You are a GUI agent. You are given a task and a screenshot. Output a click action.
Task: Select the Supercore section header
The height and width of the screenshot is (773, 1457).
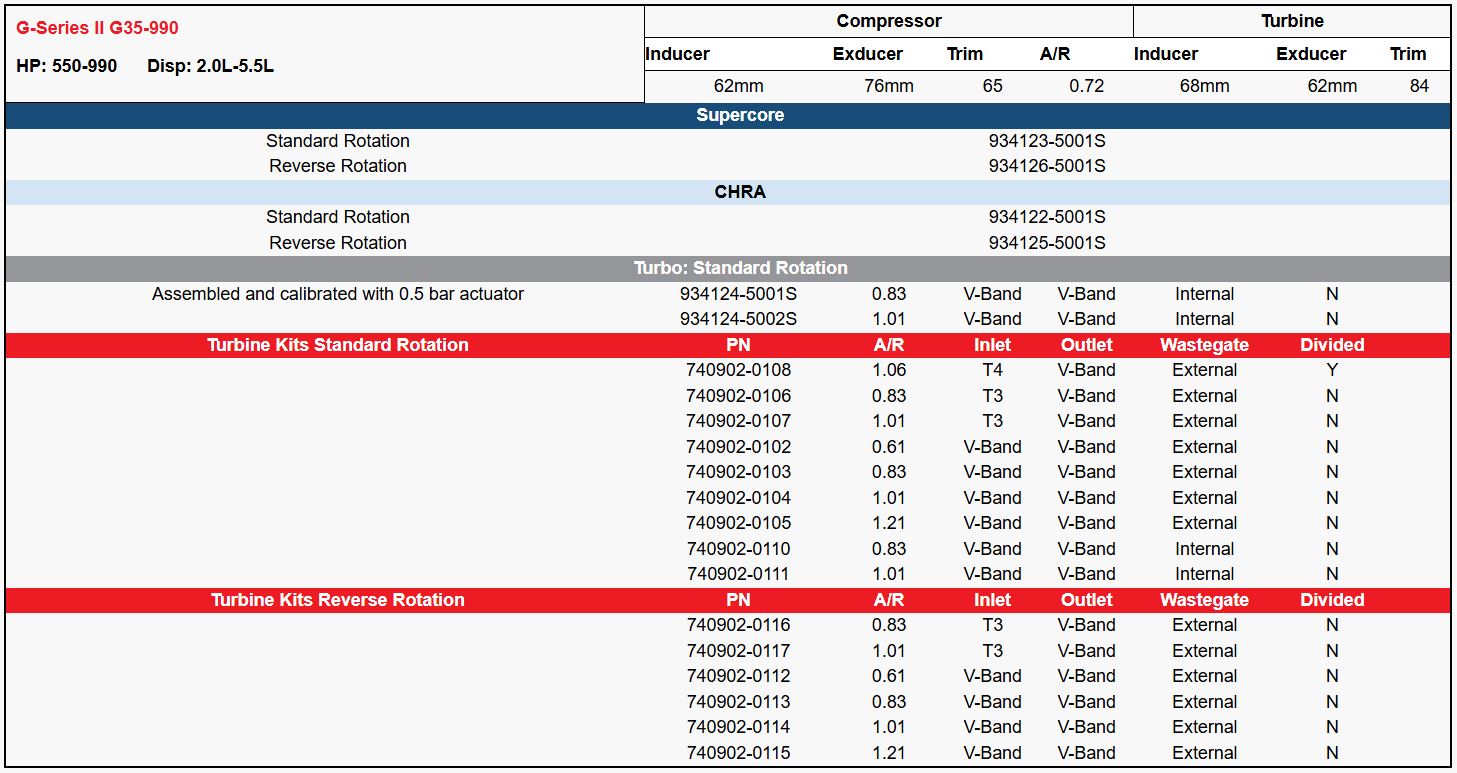[740, 115]
